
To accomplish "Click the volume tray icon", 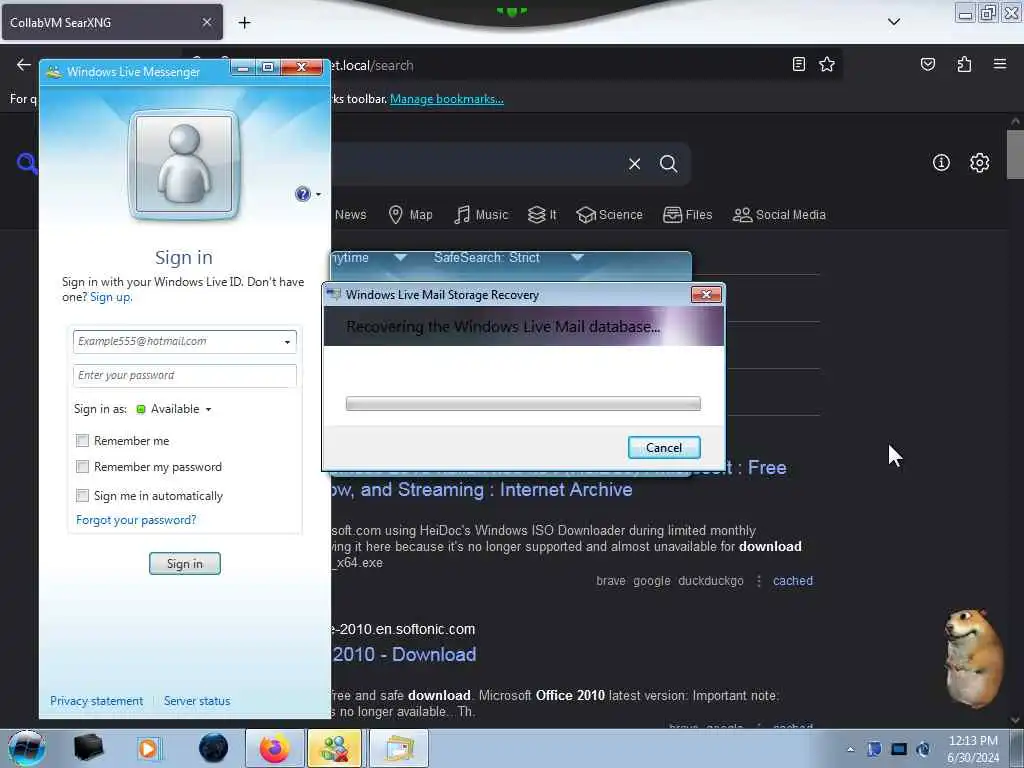I will [x=923, y=749].
